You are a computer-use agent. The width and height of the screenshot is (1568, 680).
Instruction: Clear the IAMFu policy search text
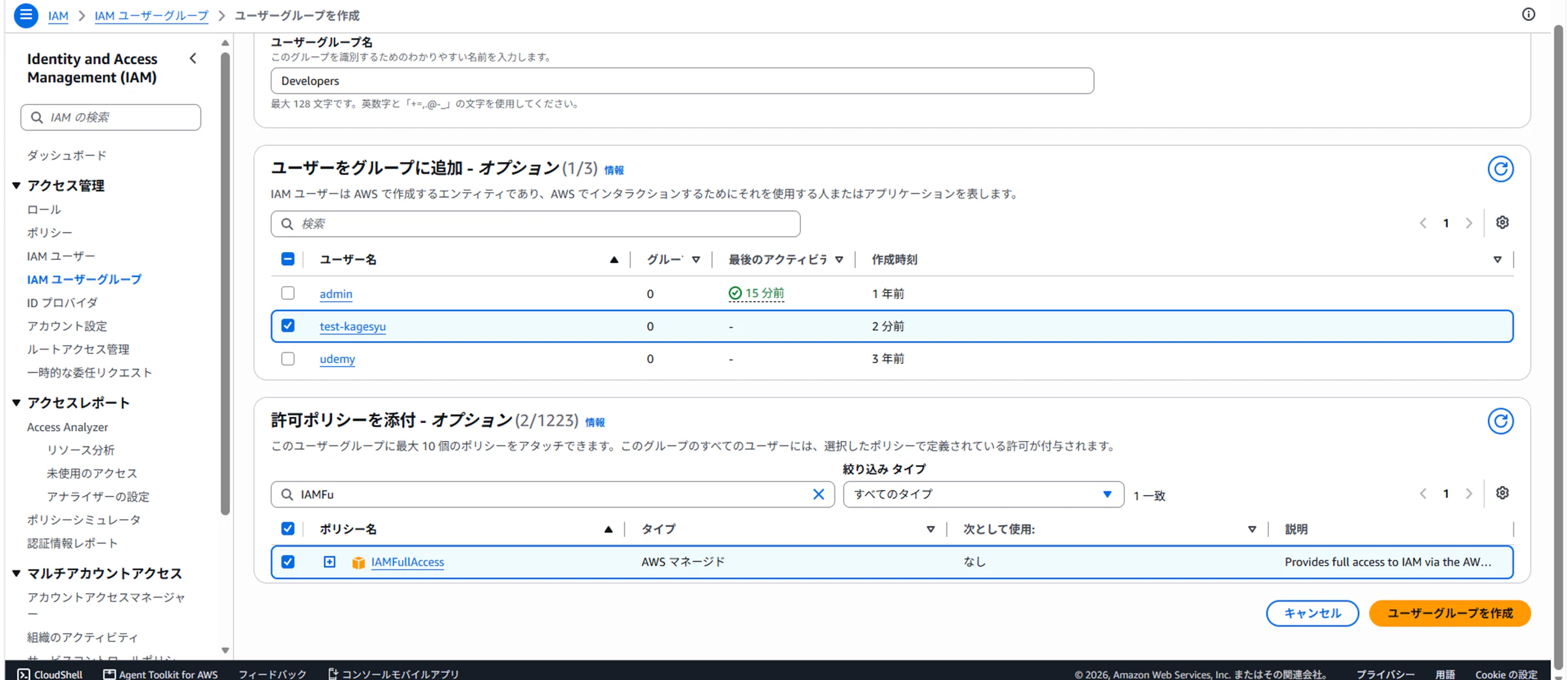coord(818,494)
